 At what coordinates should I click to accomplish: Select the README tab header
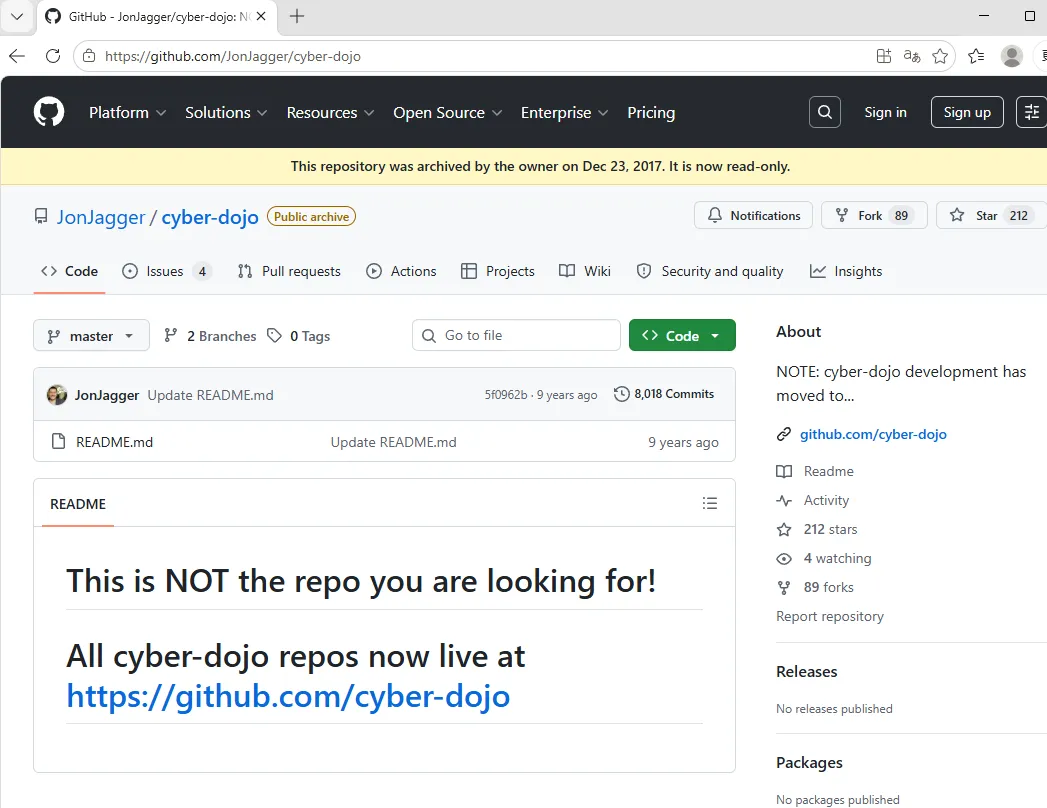77,504
